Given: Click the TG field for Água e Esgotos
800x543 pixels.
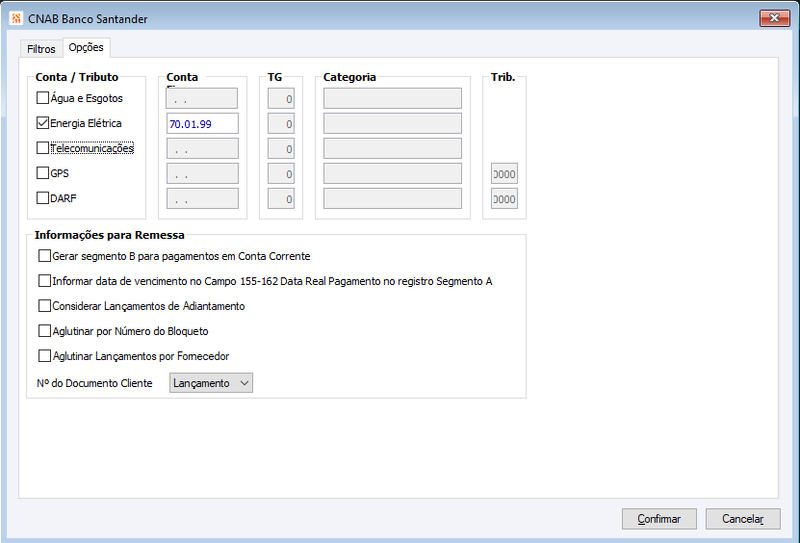Looking at the screenshot, I should tap(281, 98).
